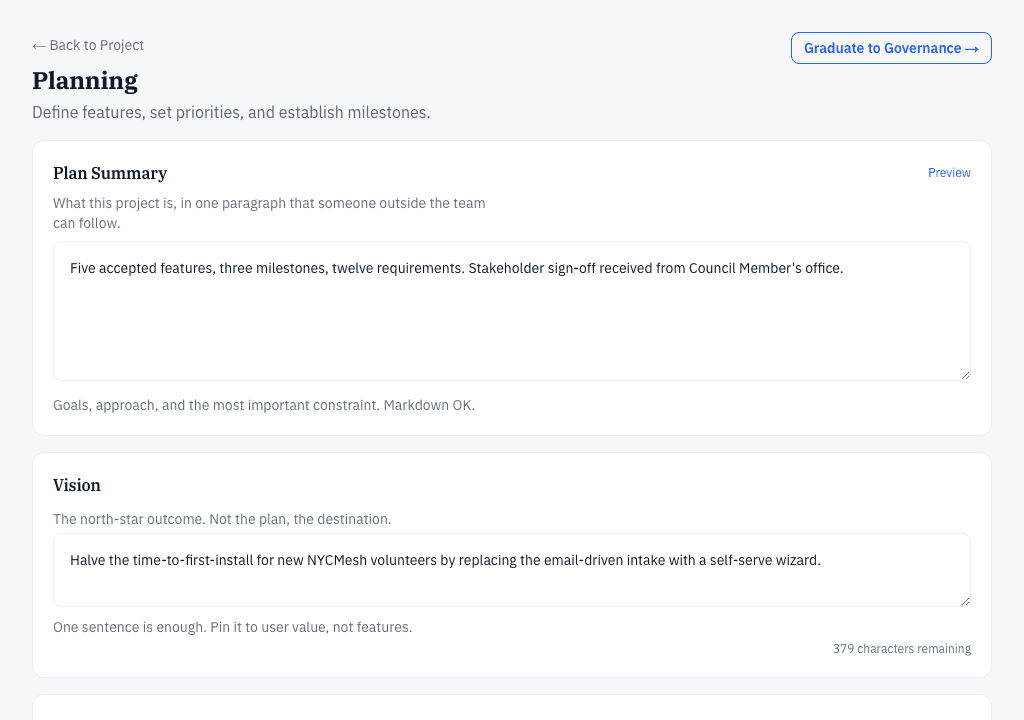Click '379 characters remaining' counter
This screenshot has width=1024, height=720.
901,649
